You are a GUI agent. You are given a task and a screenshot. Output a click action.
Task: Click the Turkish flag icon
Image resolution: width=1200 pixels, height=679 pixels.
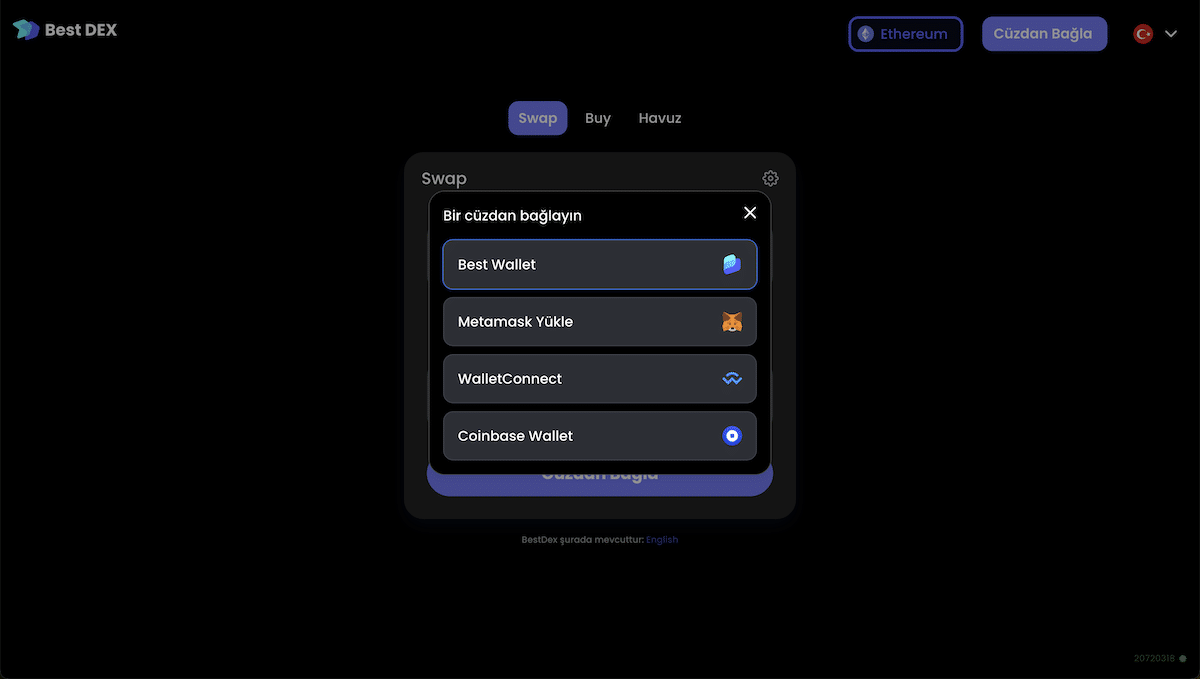coord(1143,34)
